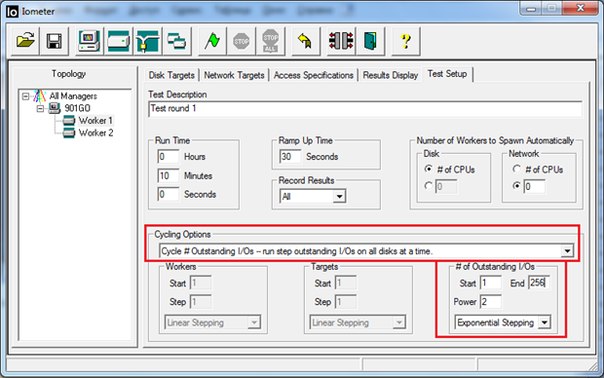Screen dimensions: 604x378
Task: Click Outstanding I/Os Start field
Action: [491, 283]
